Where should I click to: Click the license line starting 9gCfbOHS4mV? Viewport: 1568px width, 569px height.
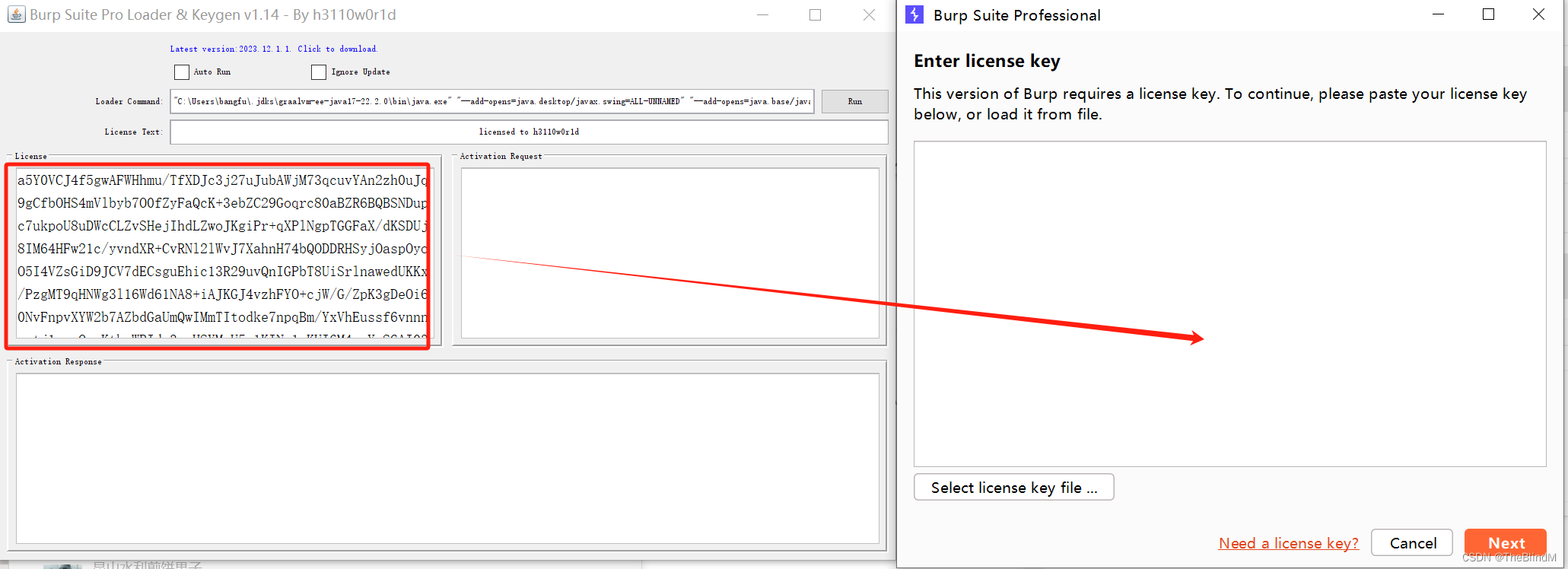[x=222, y=203]
